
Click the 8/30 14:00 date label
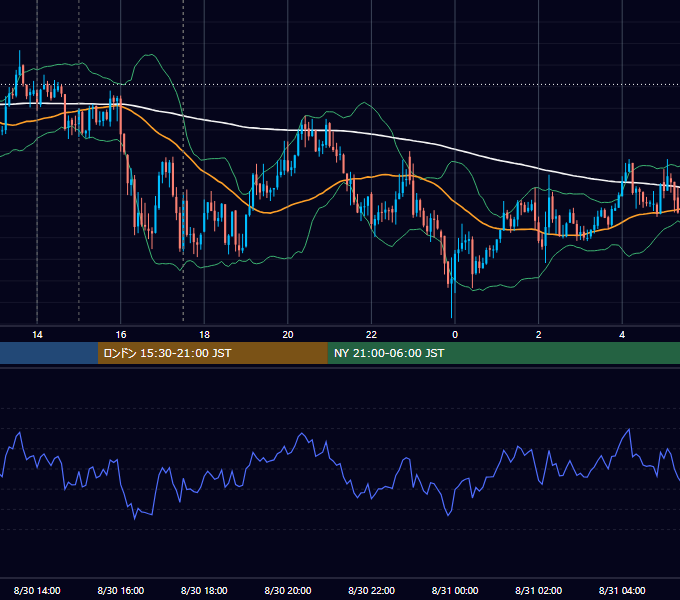pos(37,590)
